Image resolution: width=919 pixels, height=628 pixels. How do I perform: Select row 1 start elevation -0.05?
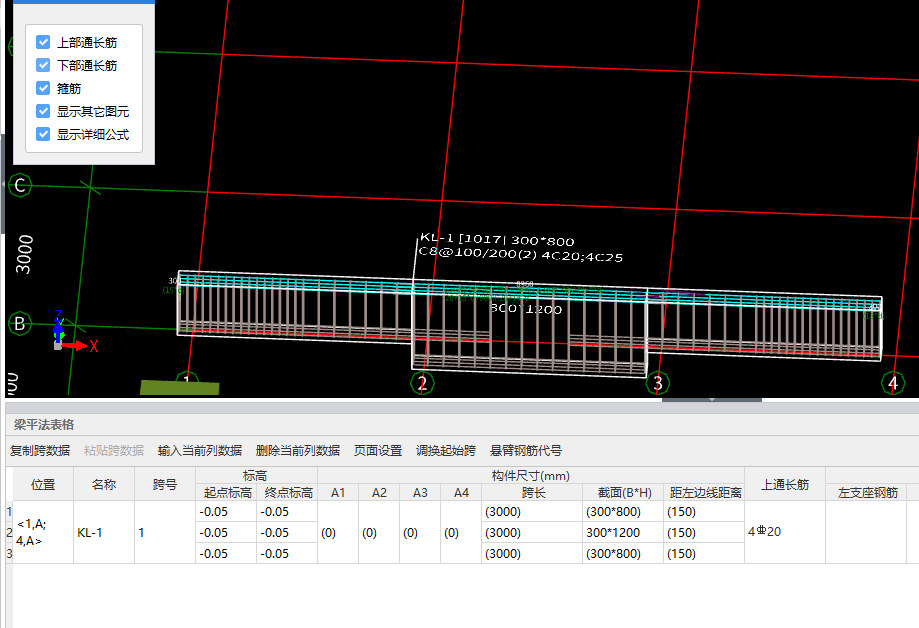(226, 512)
